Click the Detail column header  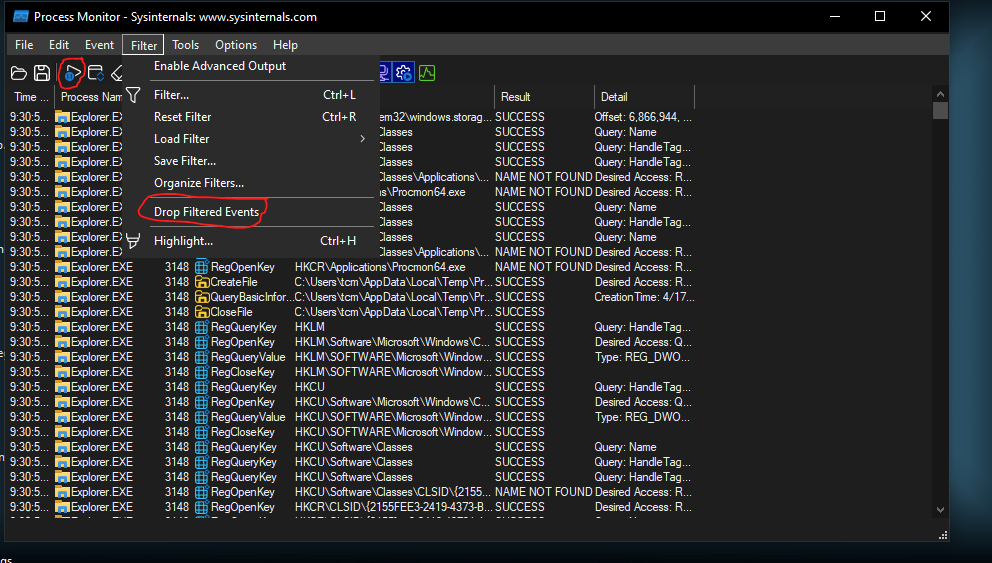tap(644, 97)
